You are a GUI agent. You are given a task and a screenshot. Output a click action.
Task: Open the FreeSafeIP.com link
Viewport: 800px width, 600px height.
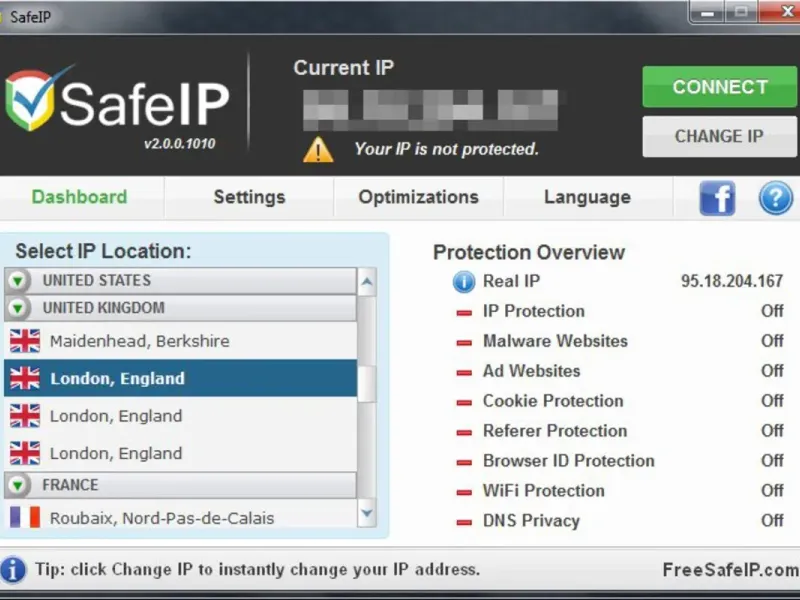tap(731, 569)
